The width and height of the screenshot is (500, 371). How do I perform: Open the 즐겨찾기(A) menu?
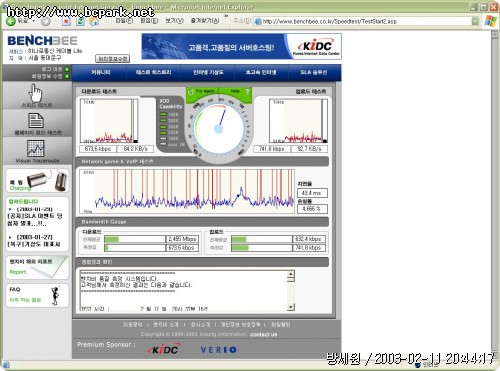[205, 21]
